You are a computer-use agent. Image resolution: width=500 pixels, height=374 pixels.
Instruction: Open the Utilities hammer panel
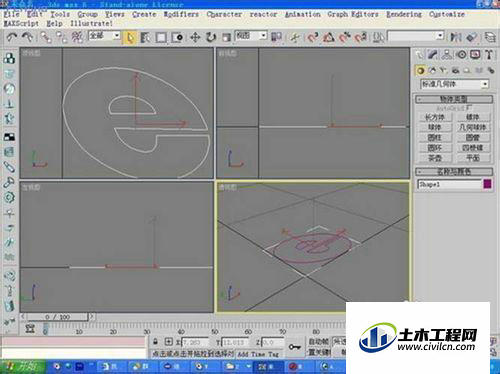point(489,55)
